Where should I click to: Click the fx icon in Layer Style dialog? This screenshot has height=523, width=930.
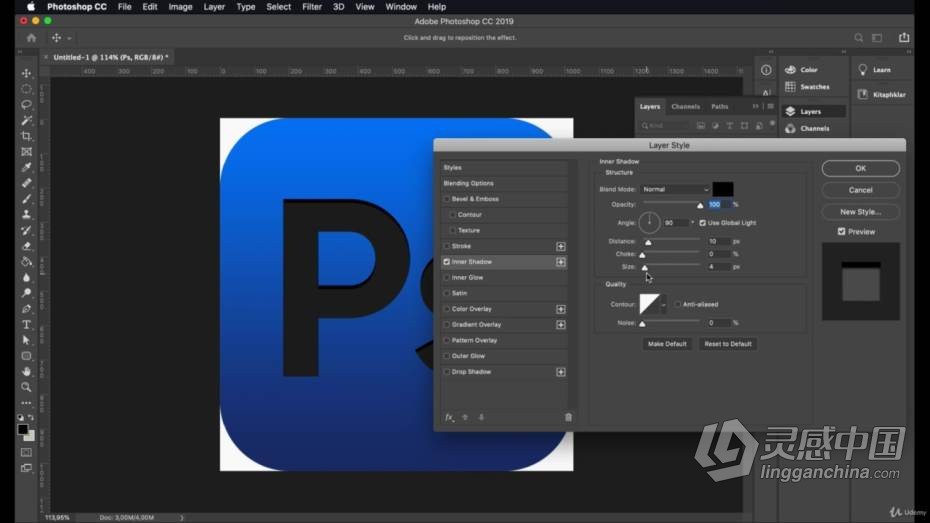(449, 417)
